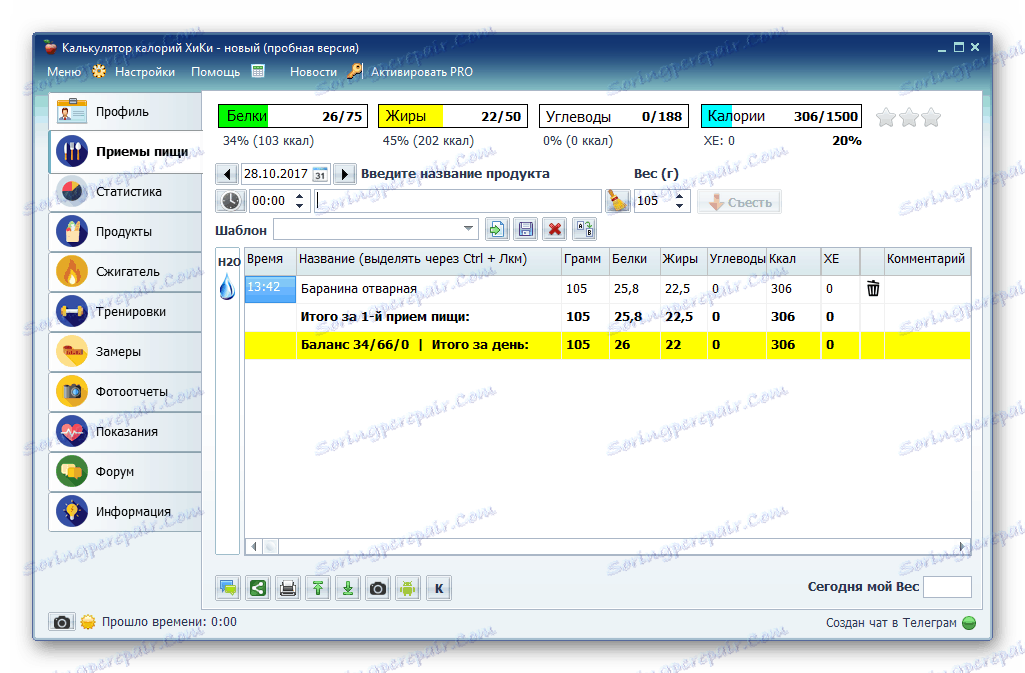The width and height of the screenshot is (1025, 673).
Task: Click the bottom toolbar camera icon
Action: point(378,588)
